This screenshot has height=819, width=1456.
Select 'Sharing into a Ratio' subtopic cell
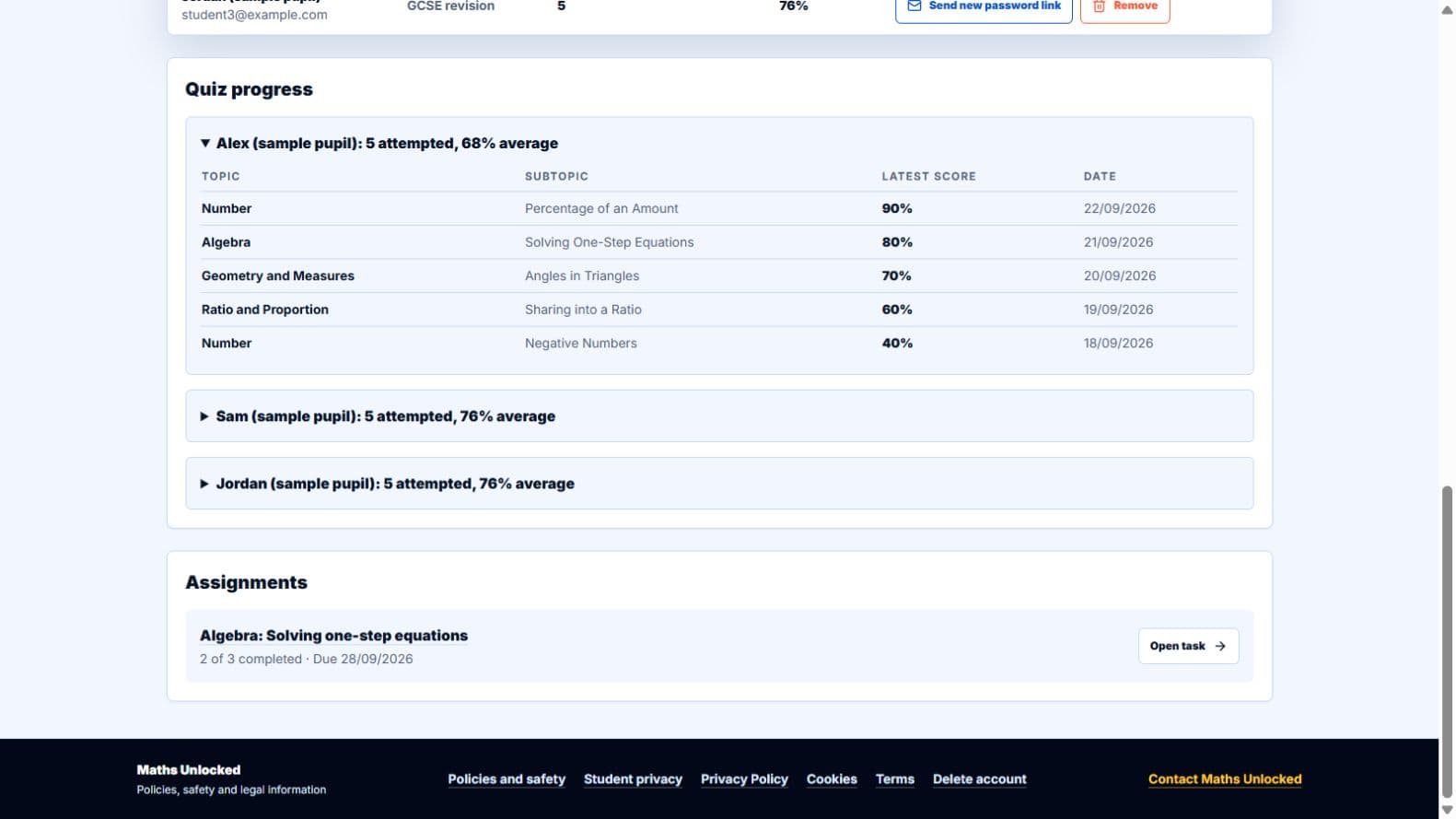tap(583, 310)
